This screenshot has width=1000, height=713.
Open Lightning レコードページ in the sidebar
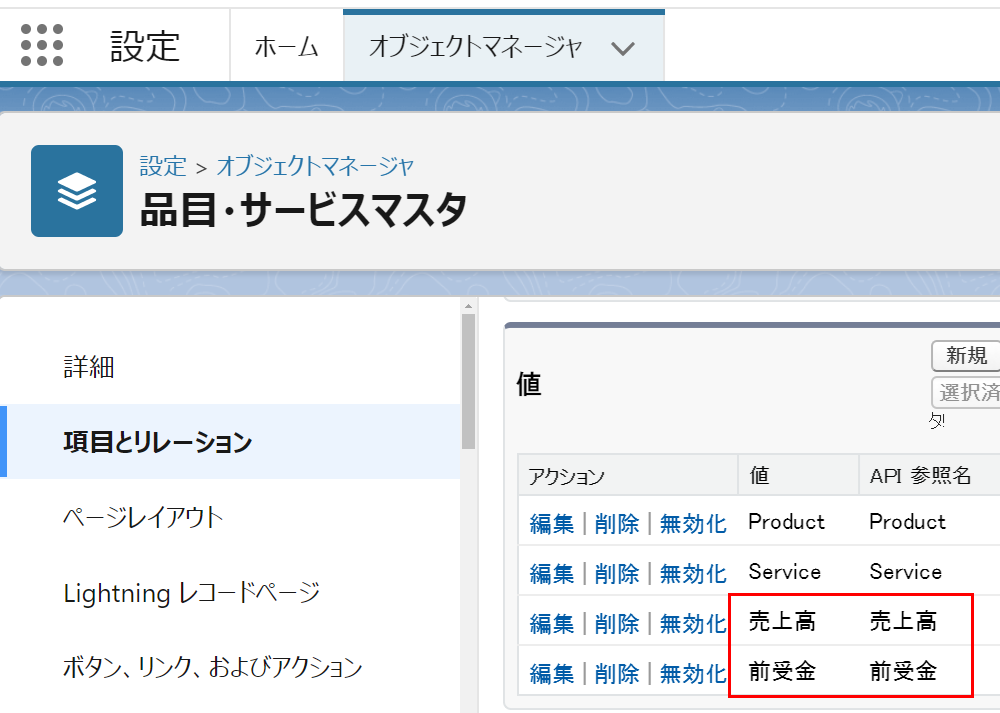191,592
